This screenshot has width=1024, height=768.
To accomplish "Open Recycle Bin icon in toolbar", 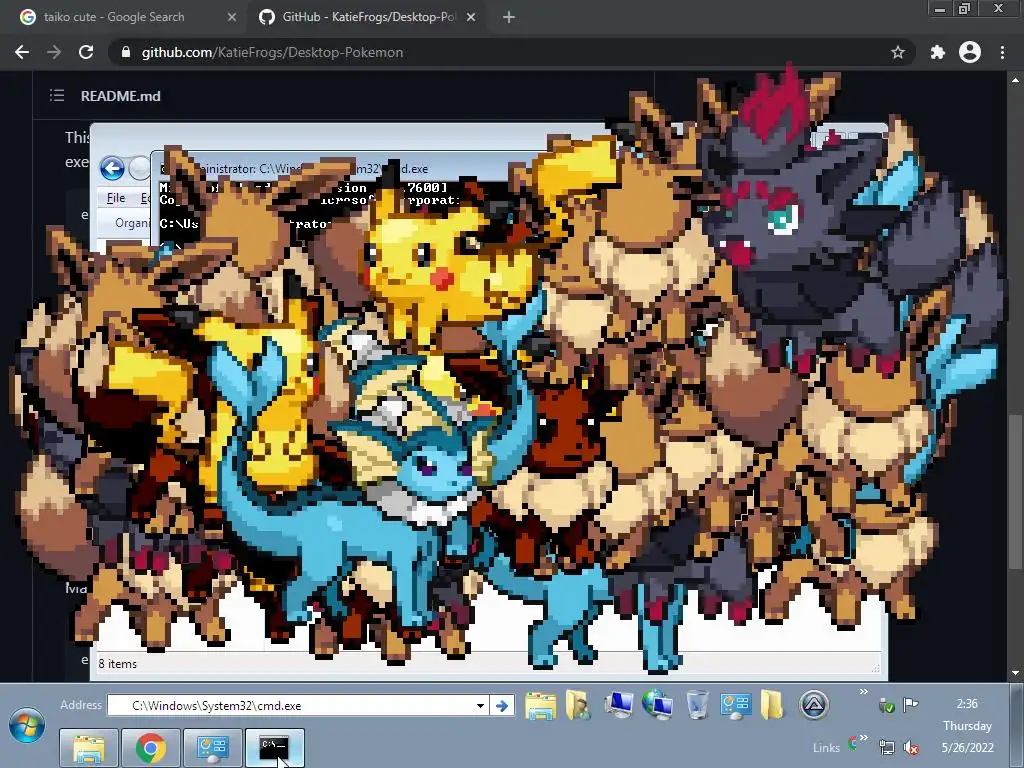I will (x=697, y=705).
